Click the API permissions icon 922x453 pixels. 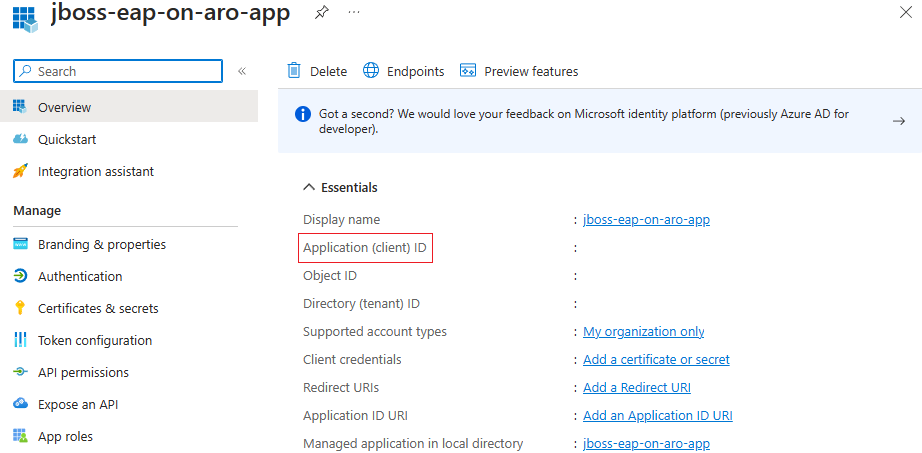point(20,372)
